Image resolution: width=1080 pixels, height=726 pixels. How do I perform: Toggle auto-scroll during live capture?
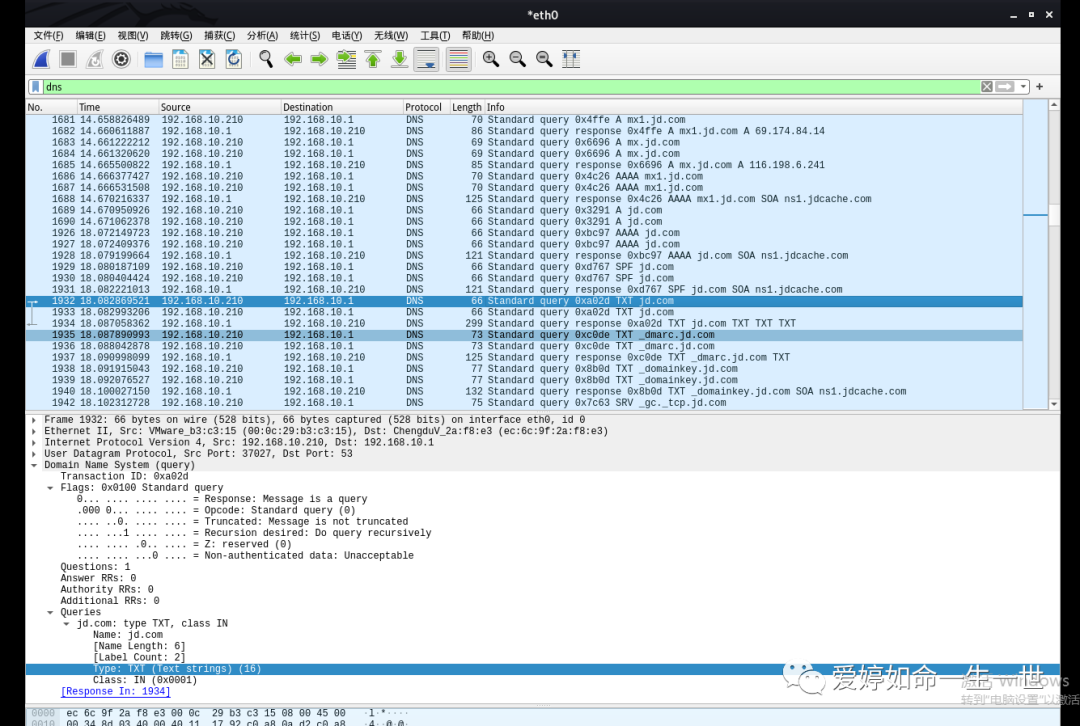[x=426, y=59]
